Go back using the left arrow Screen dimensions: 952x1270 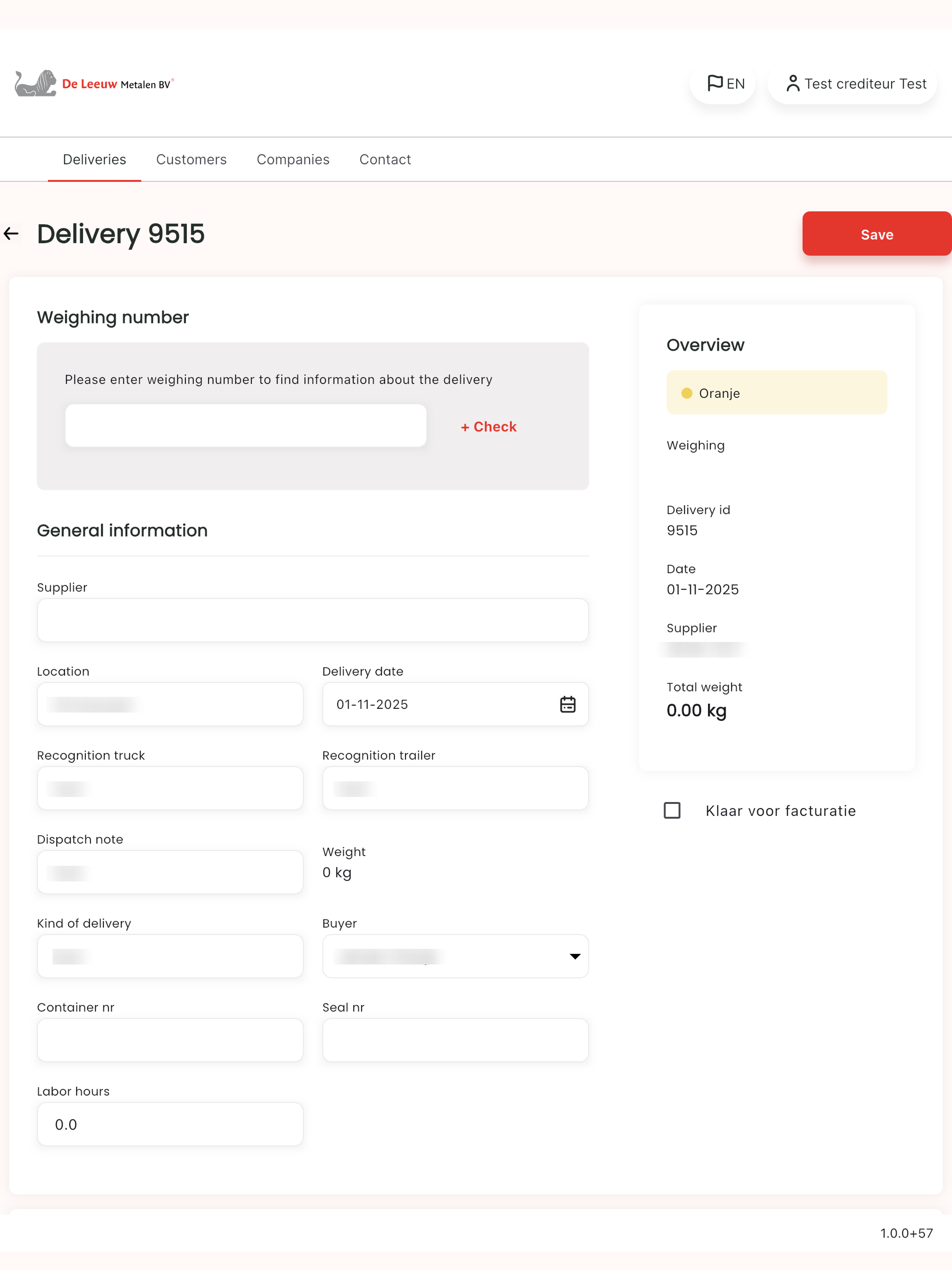pos(12,234)
